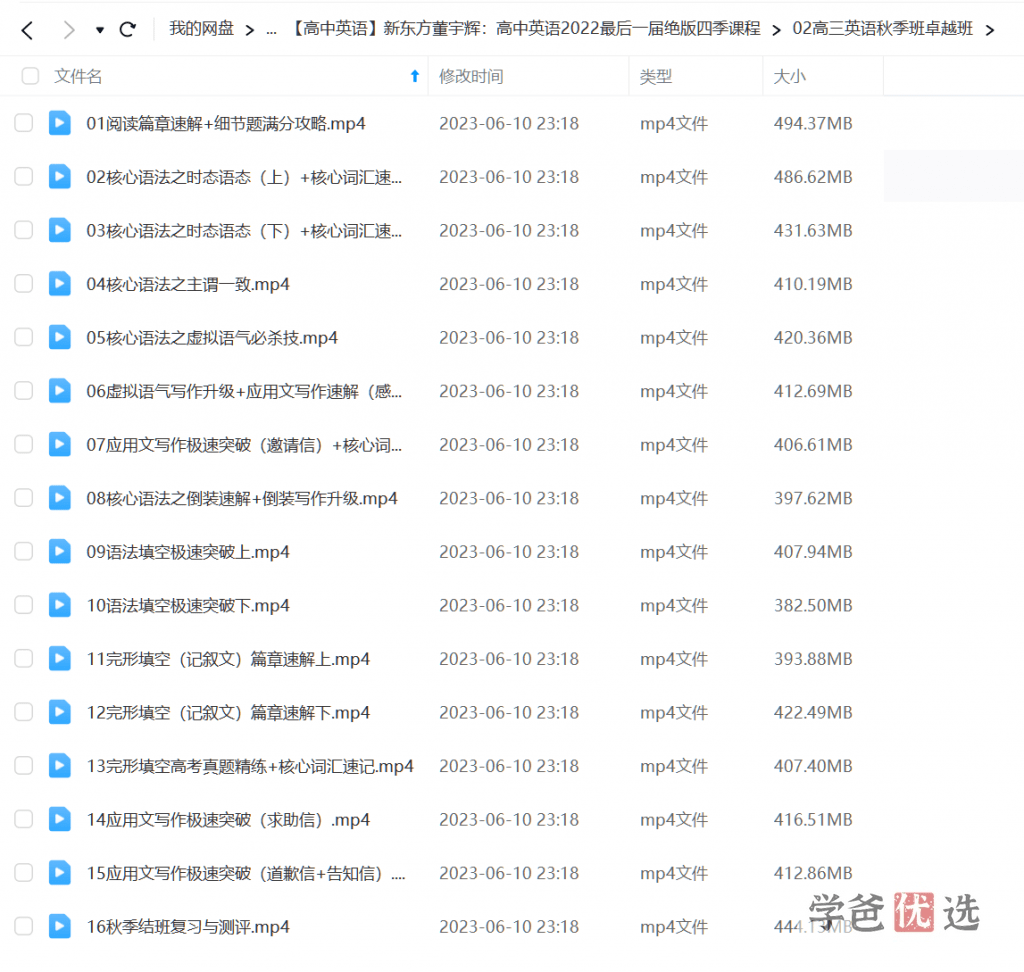1024x972 pixels.
Task: Go back with the left arrow
Action: pos(27,30)
